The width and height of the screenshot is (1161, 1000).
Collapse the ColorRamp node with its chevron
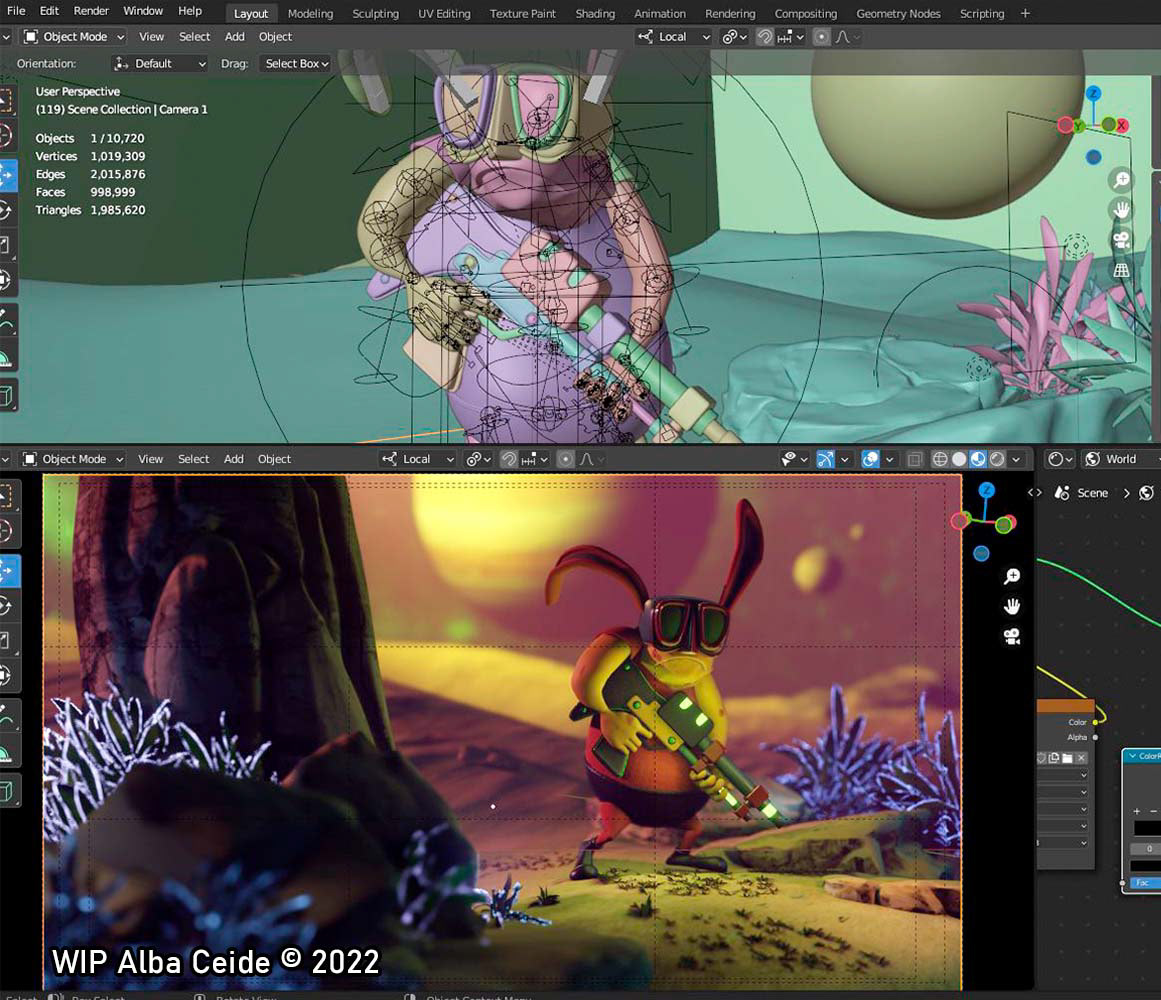click(1133, 756)
